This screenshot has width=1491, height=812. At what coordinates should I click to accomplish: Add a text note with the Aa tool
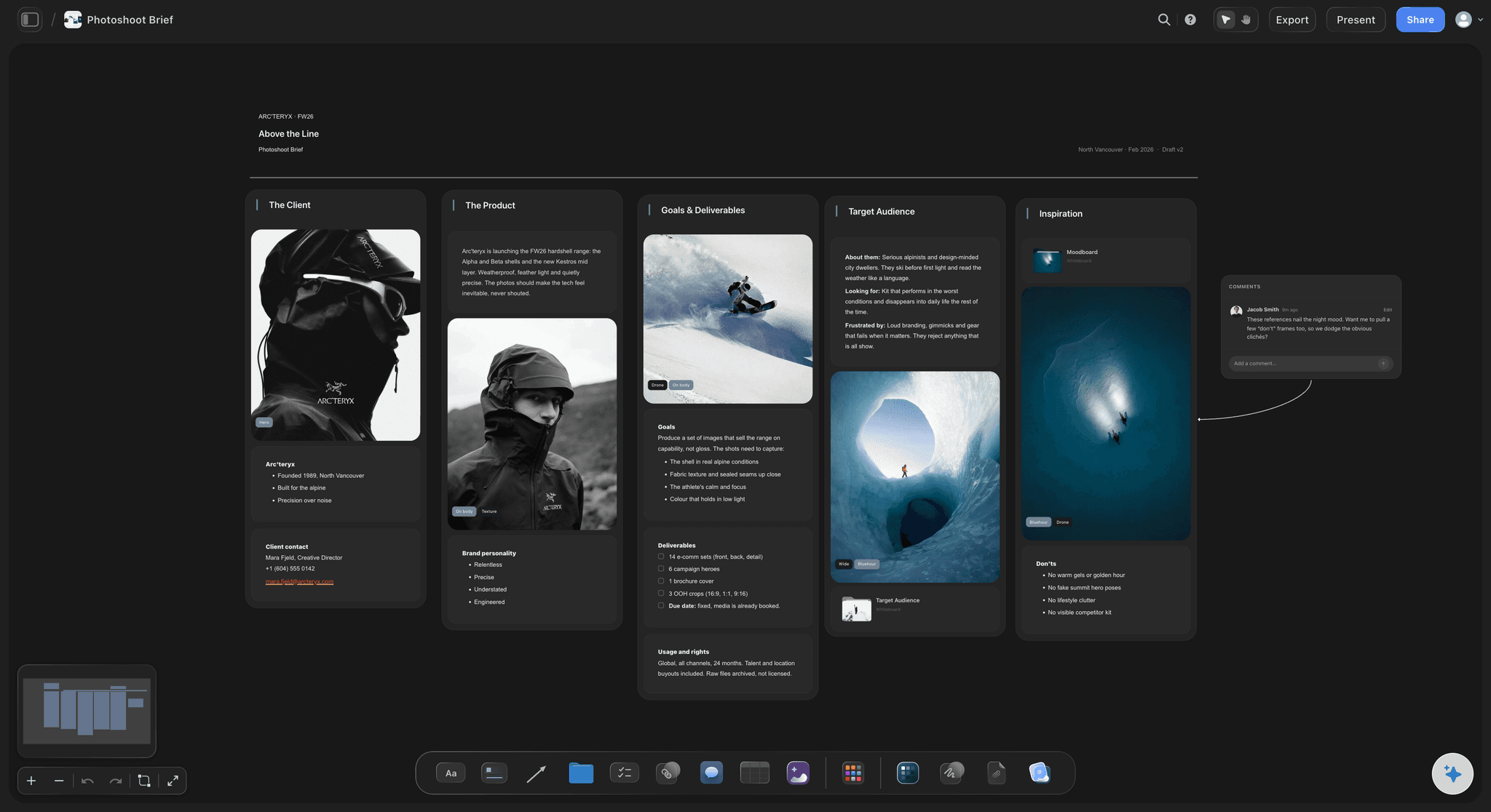pos(451,773)
